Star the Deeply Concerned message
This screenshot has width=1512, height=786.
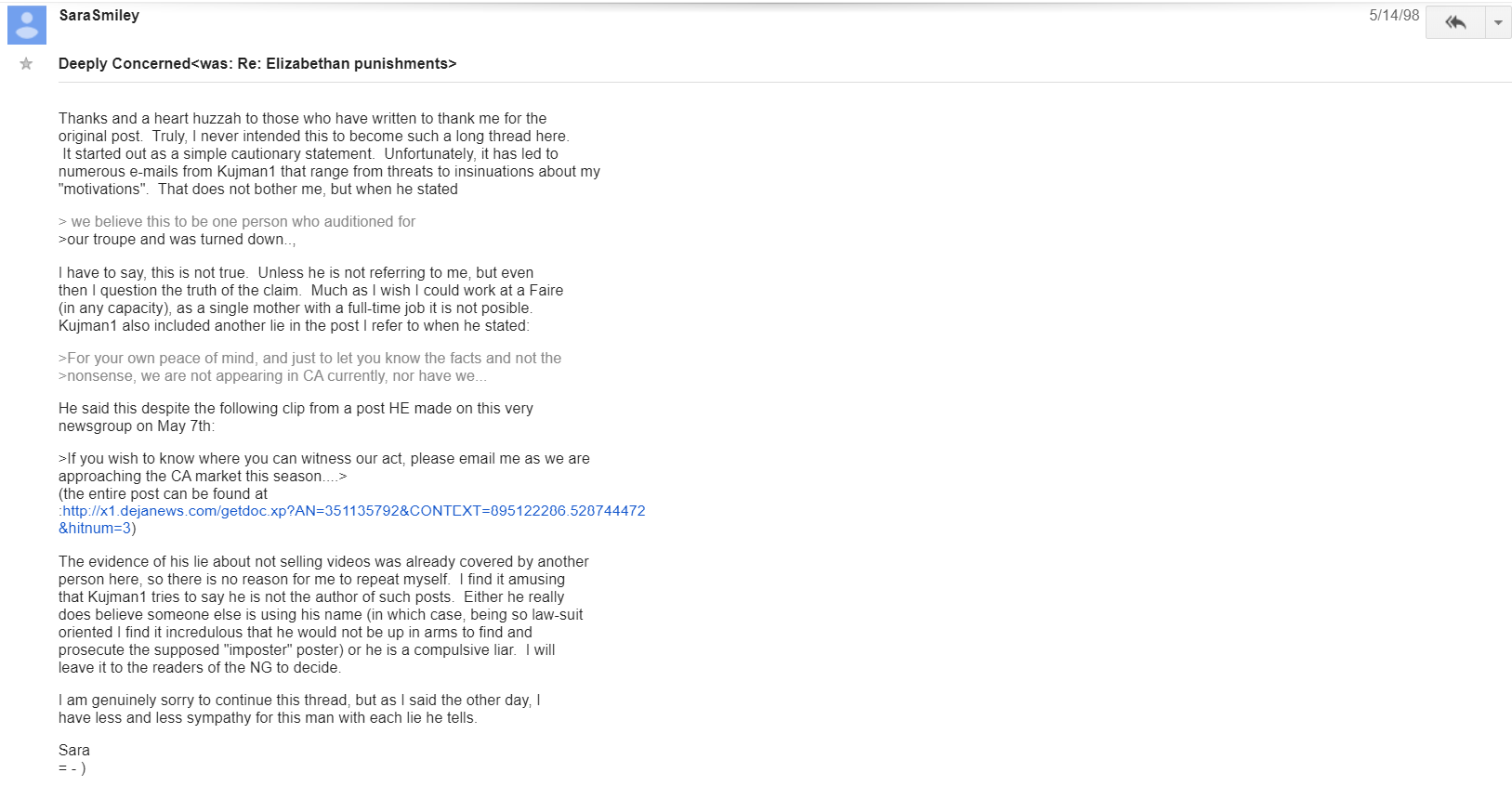tap(26, 63)
